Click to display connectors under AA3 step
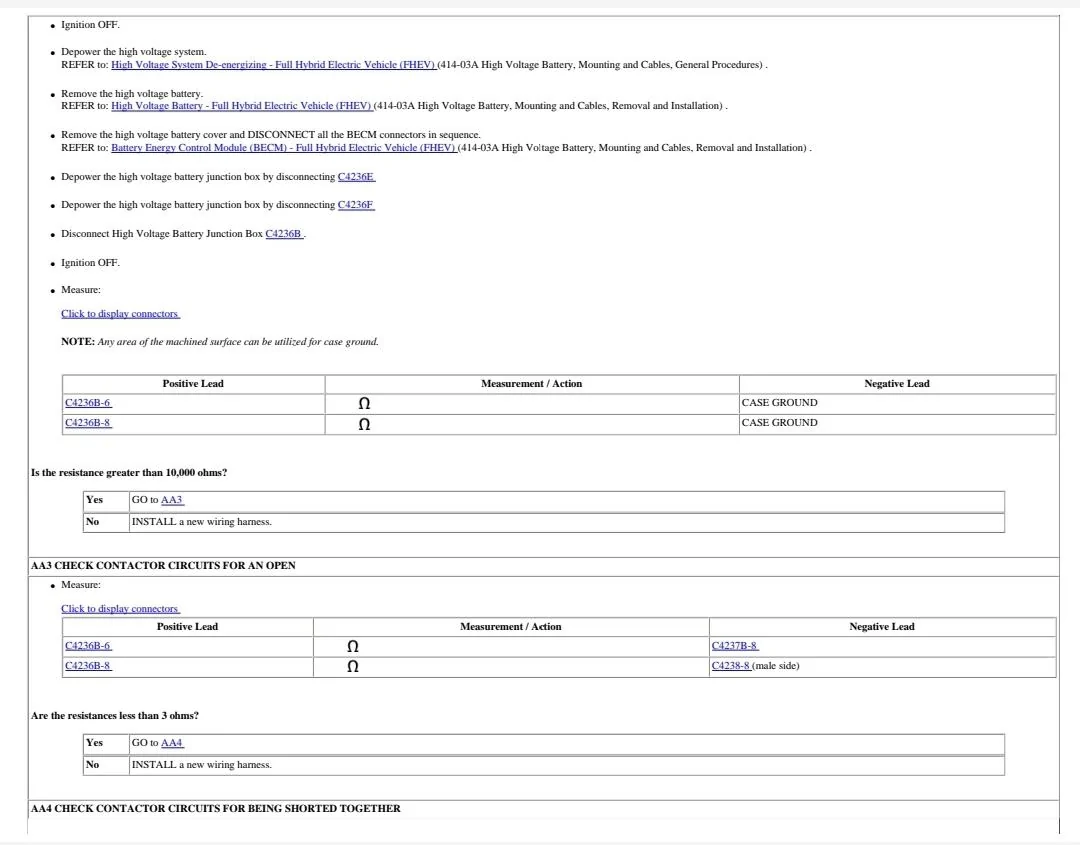 (120, 608)
